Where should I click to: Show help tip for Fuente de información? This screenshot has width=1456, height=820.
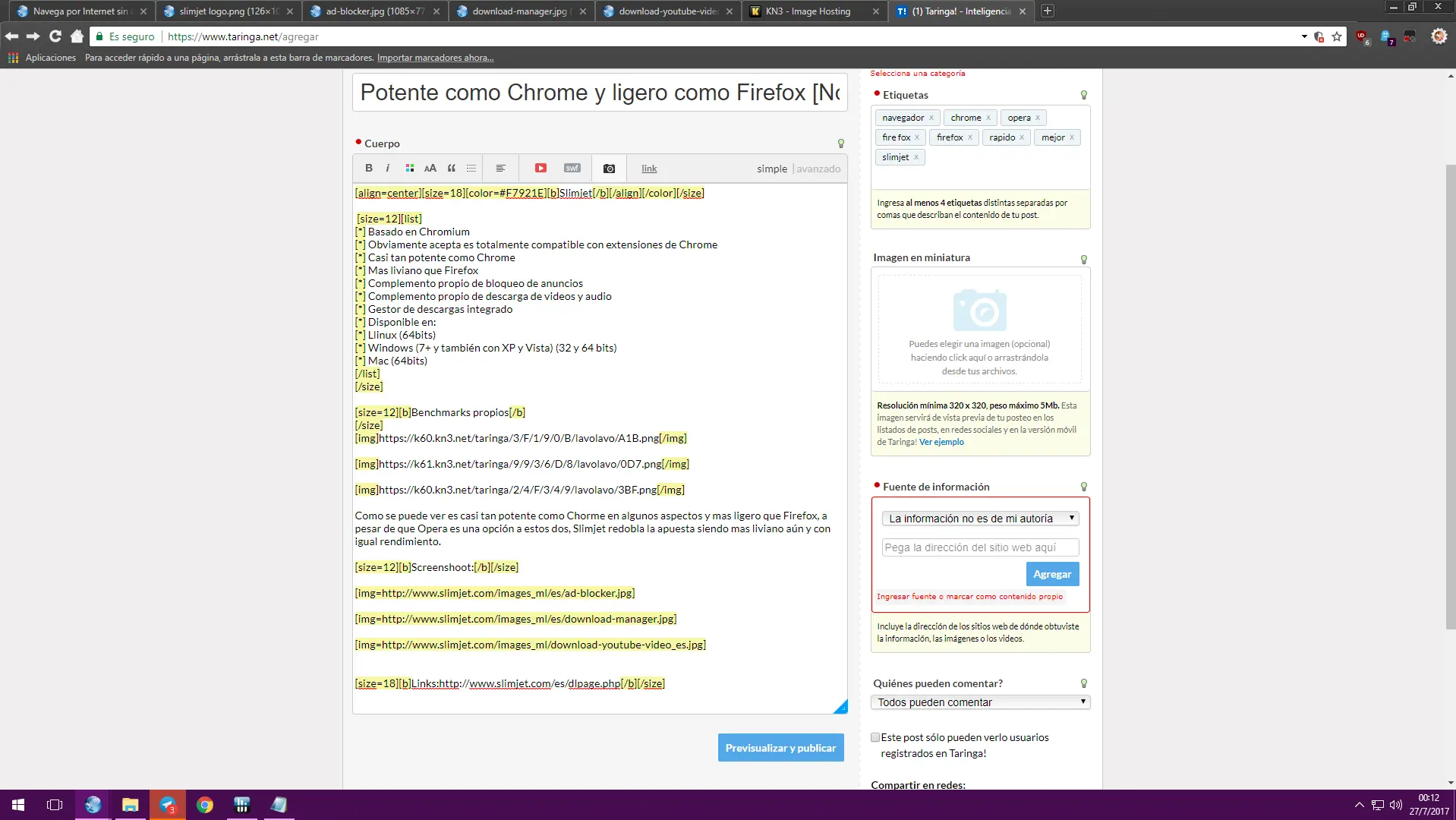[x=1084, y=487]
